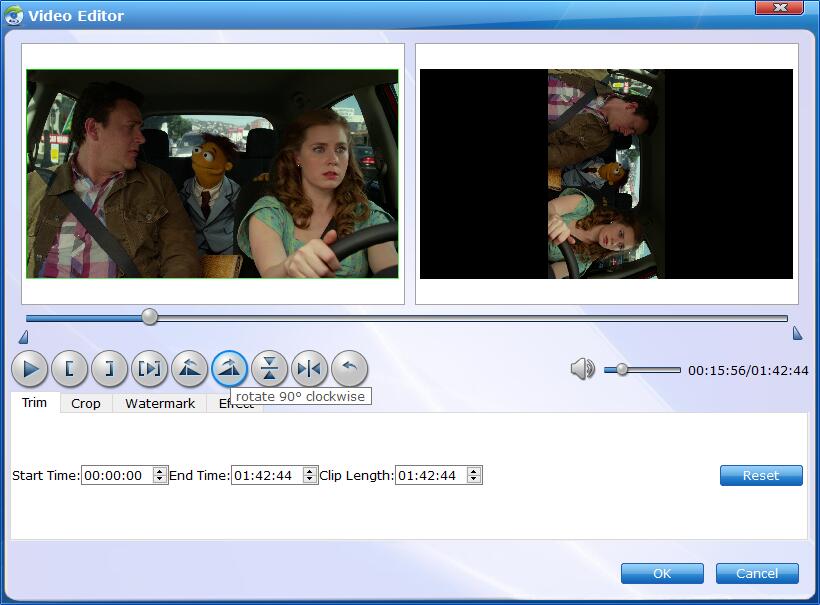Flip the video vertically
This screenshot has height=605, width=820.
(x=270, y=369)
